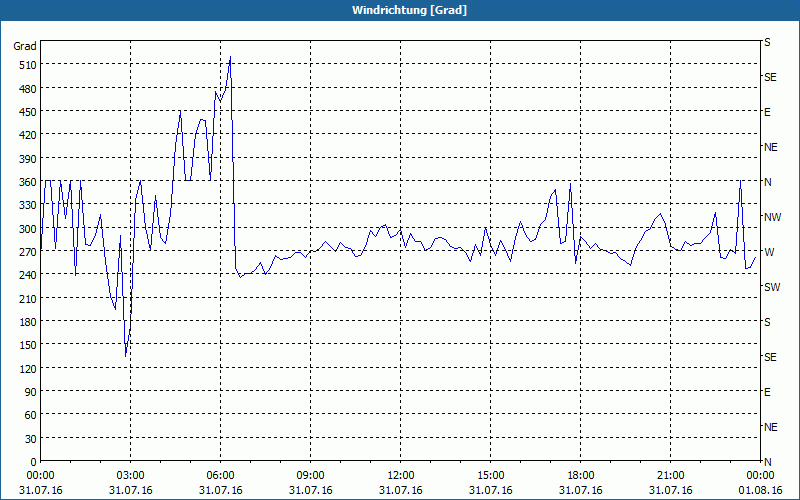Click the 480 value on the degree axis
The image size is (800, 500).
pos(28,89)
